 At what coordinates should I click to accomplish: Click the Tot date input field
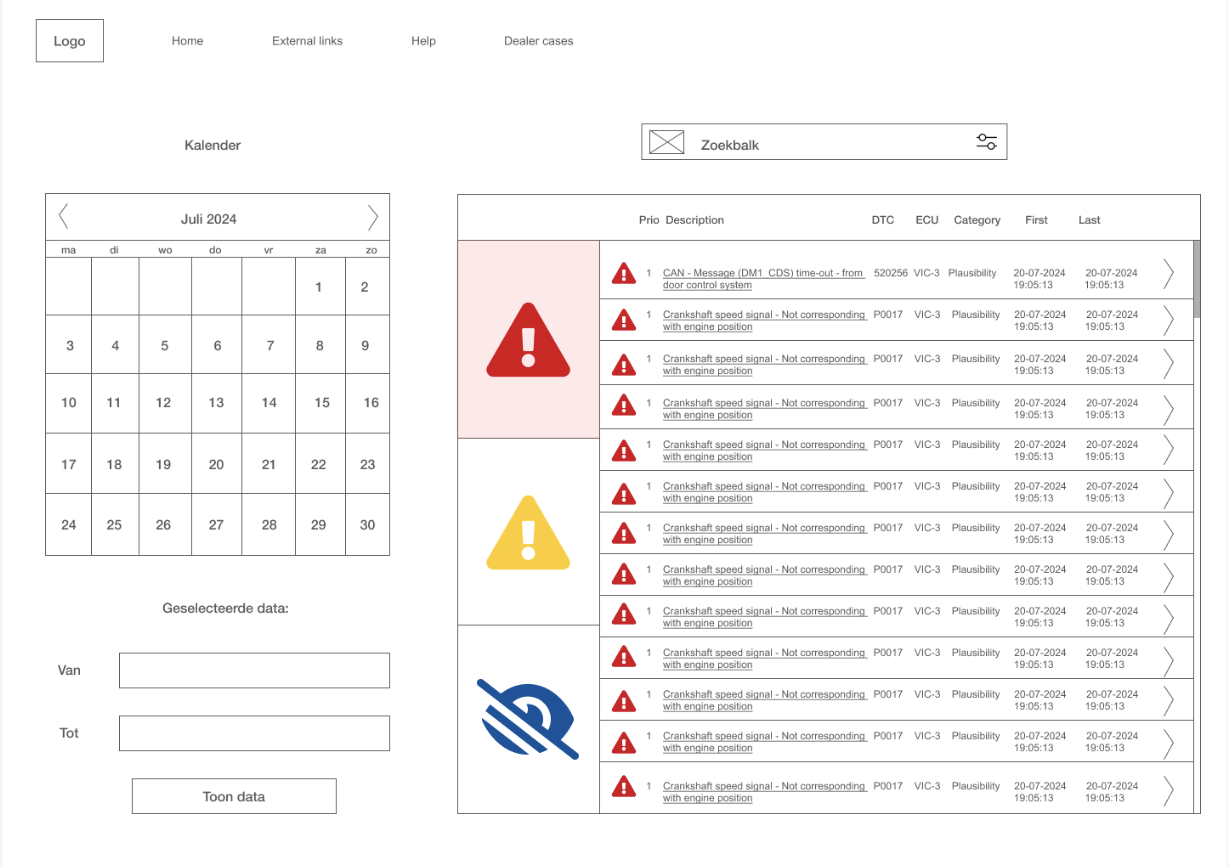[x=254, y=733]
